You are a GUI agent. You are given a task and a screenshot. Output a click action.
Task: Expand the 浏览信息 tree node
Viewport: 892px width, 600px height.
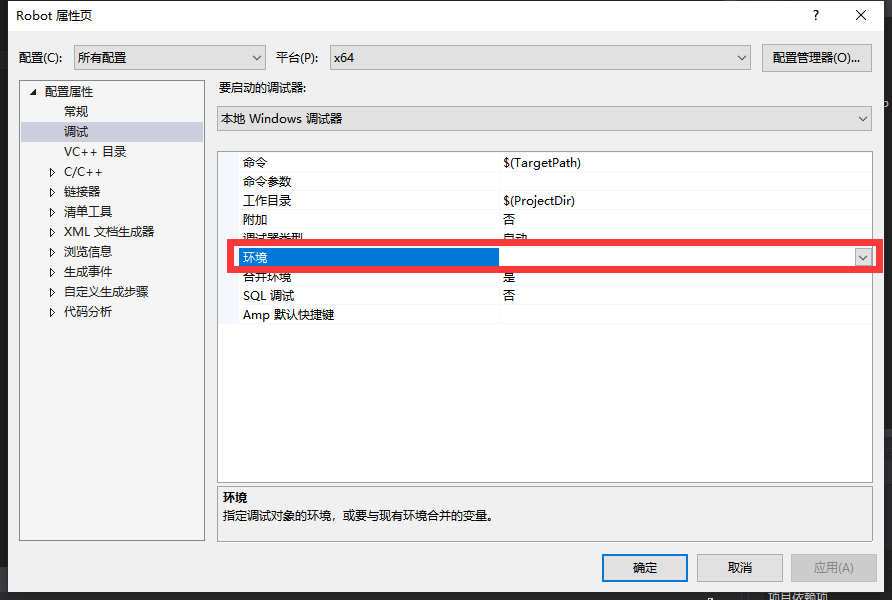(52, 252)
